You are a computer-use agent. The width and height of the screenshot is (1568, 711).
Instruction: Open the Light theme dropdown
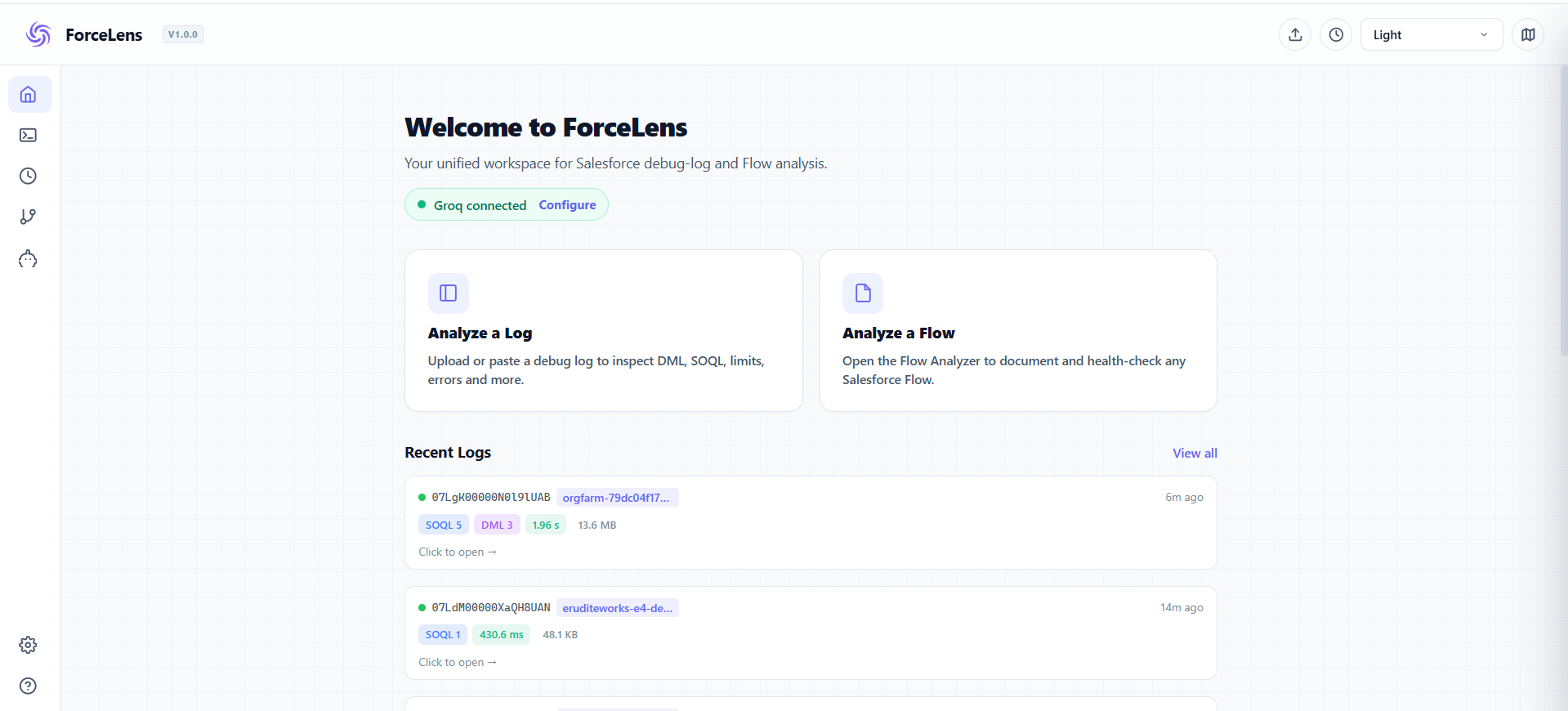(x=1432, y=35)
